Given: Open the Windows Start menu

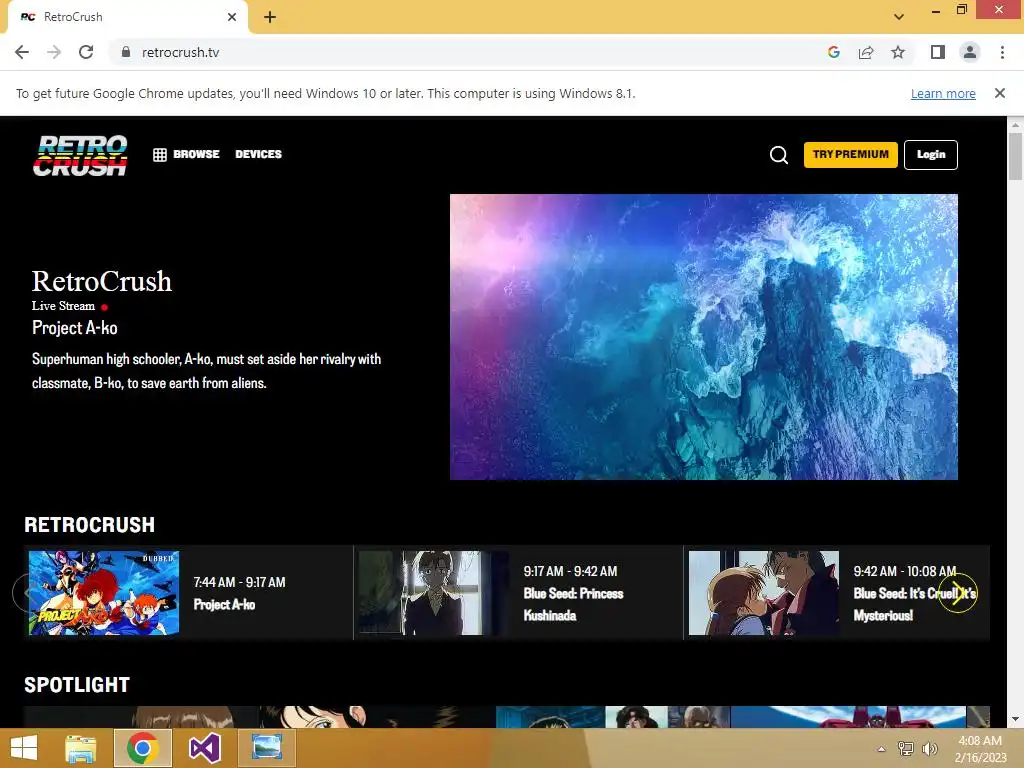Looking at the screenshot, I should tap(24, 748).
